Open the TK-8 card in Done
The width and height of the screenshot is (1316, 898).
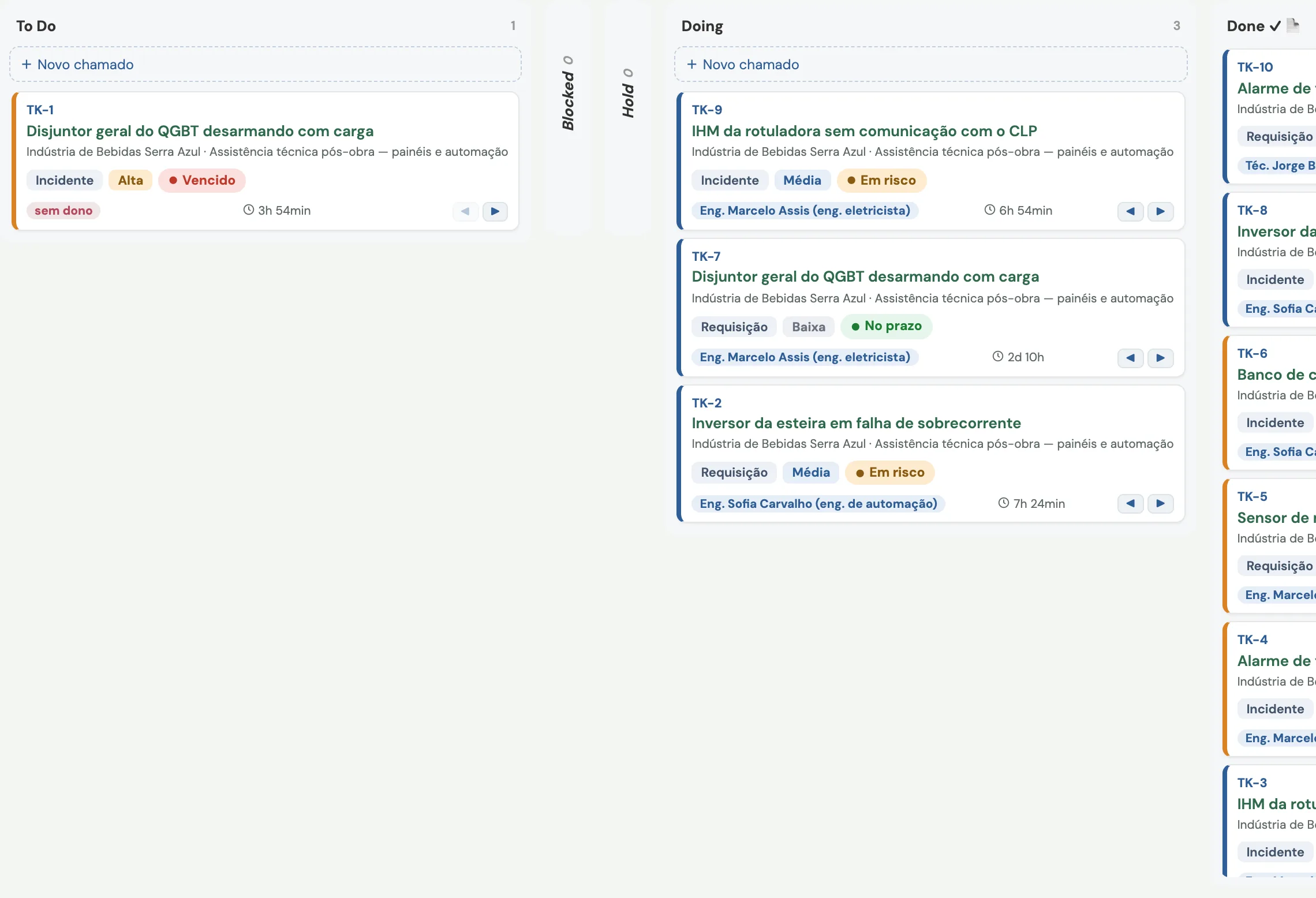pyautogui.click(x=1270, y=259)
